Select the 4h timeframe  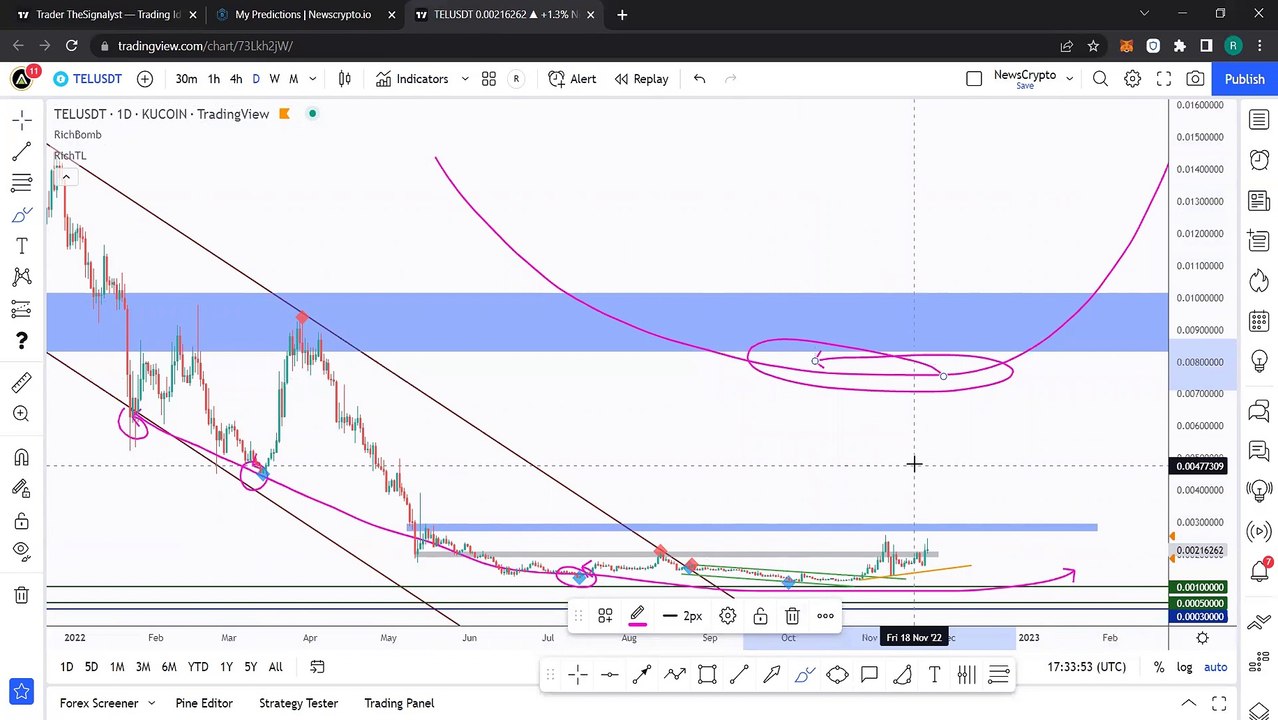pos(236,79)
